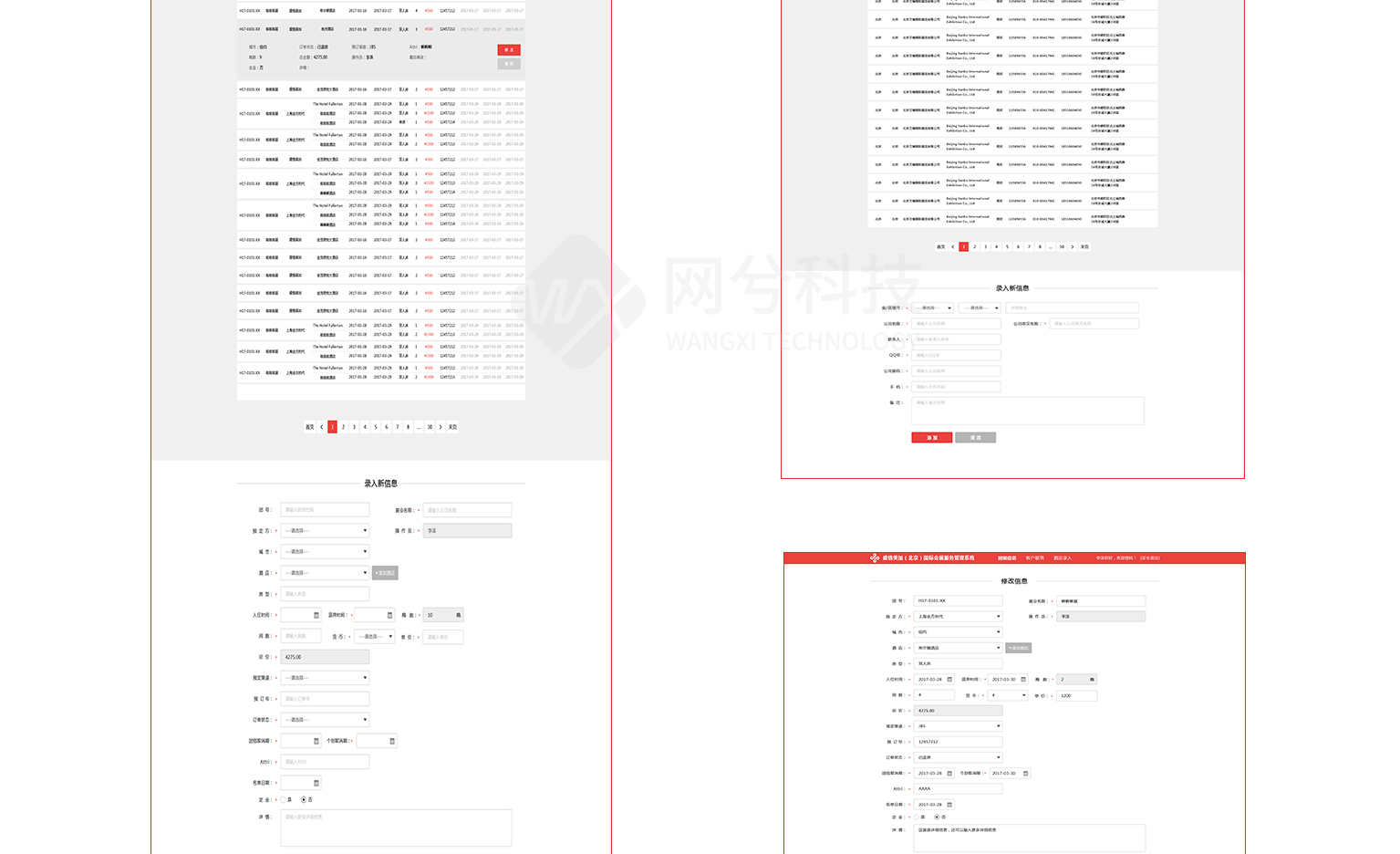Viewport: 1400px width, 854px height.
Task: Open calendar for 名单日期 in 录入新信息 form
Action: point(316,783)
